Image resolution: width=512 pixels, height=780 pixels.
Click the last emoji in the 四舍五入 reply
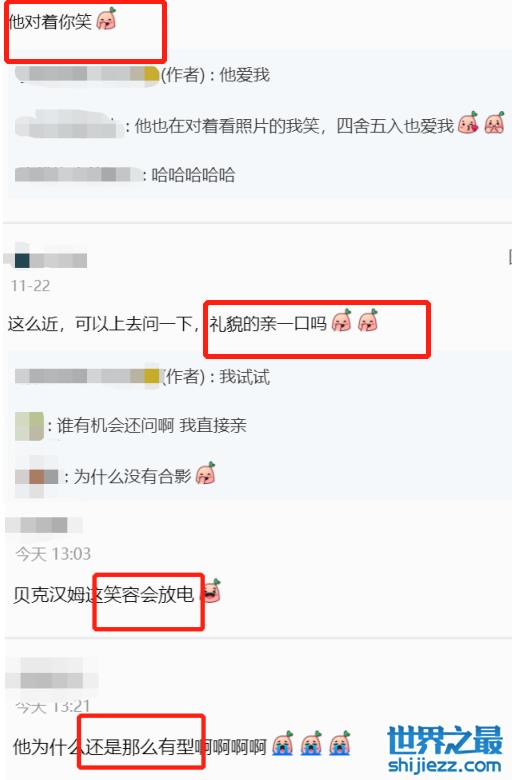[x=495, y=123]
